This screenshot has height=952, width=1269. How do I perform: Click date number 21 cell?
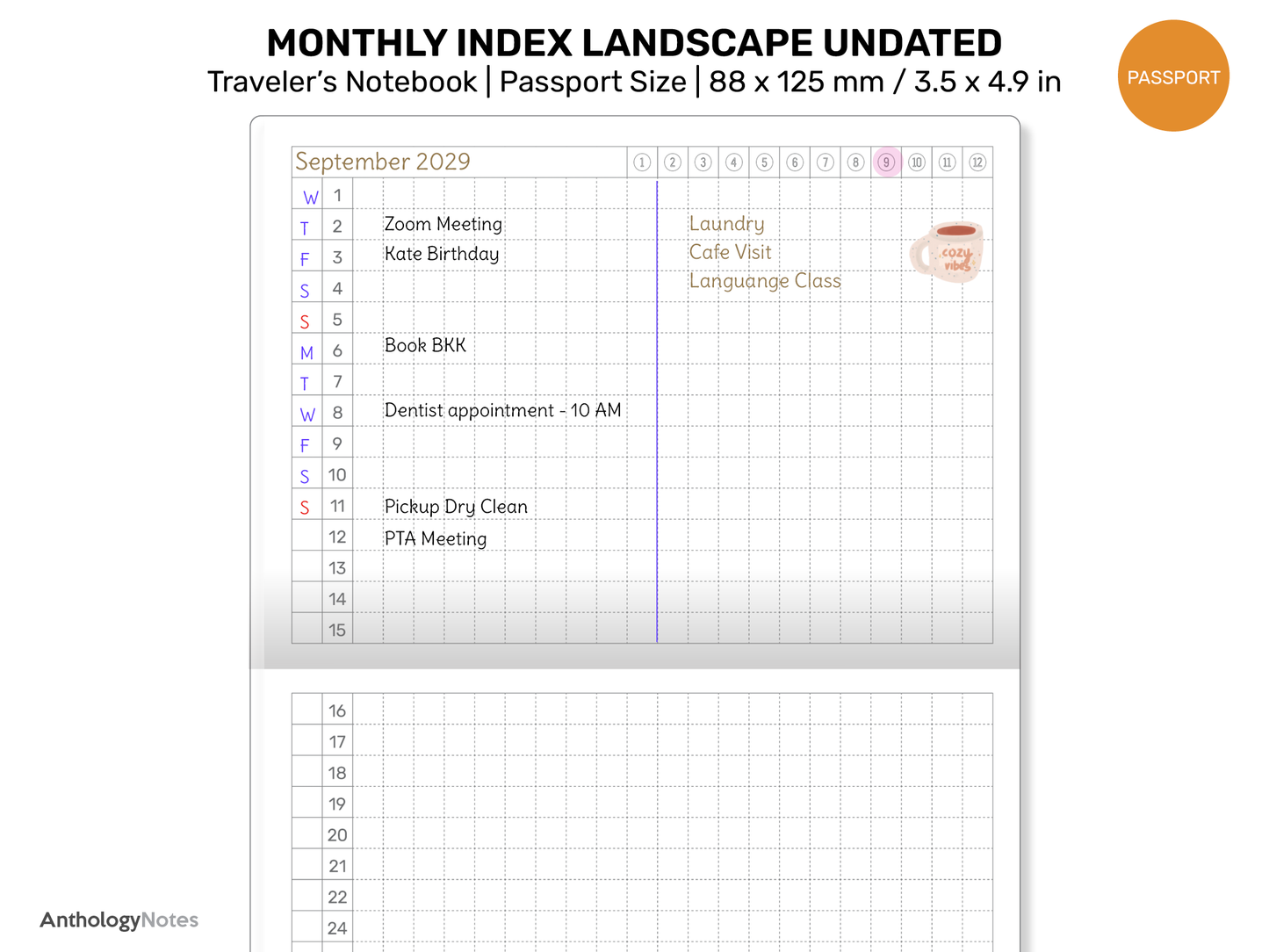coord(337,866)
